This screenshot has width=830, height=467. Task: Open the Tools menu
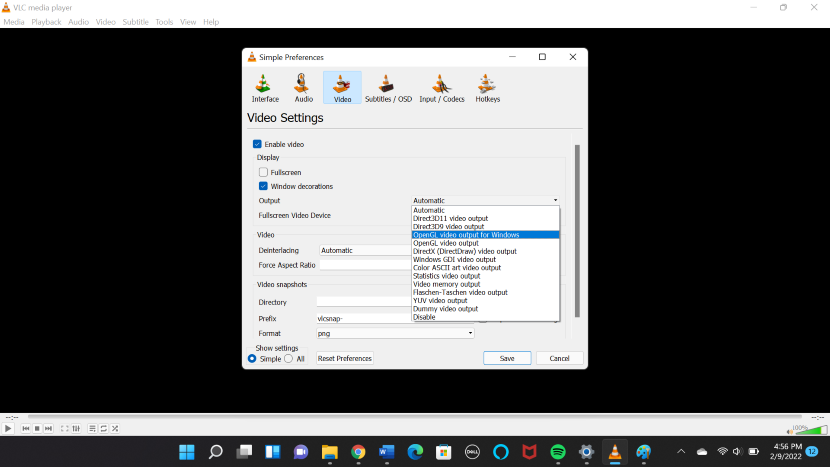pos(164,22)
